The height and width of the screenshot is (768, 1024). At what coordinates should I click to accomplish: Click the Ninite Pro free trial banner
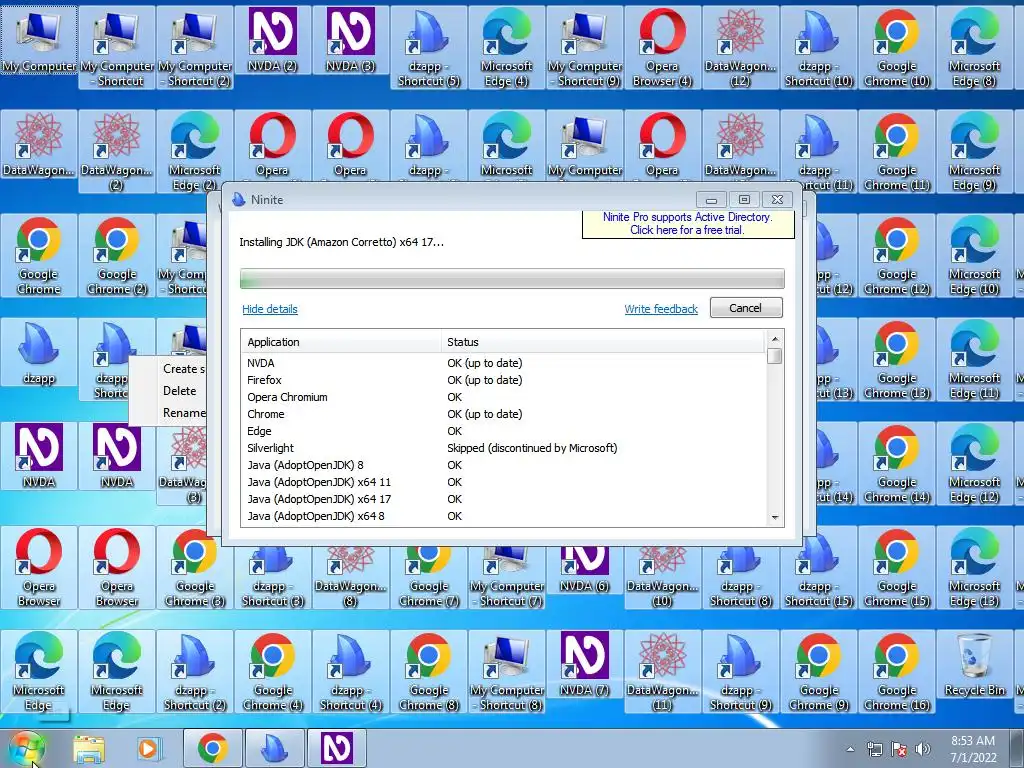pos(688,223)
